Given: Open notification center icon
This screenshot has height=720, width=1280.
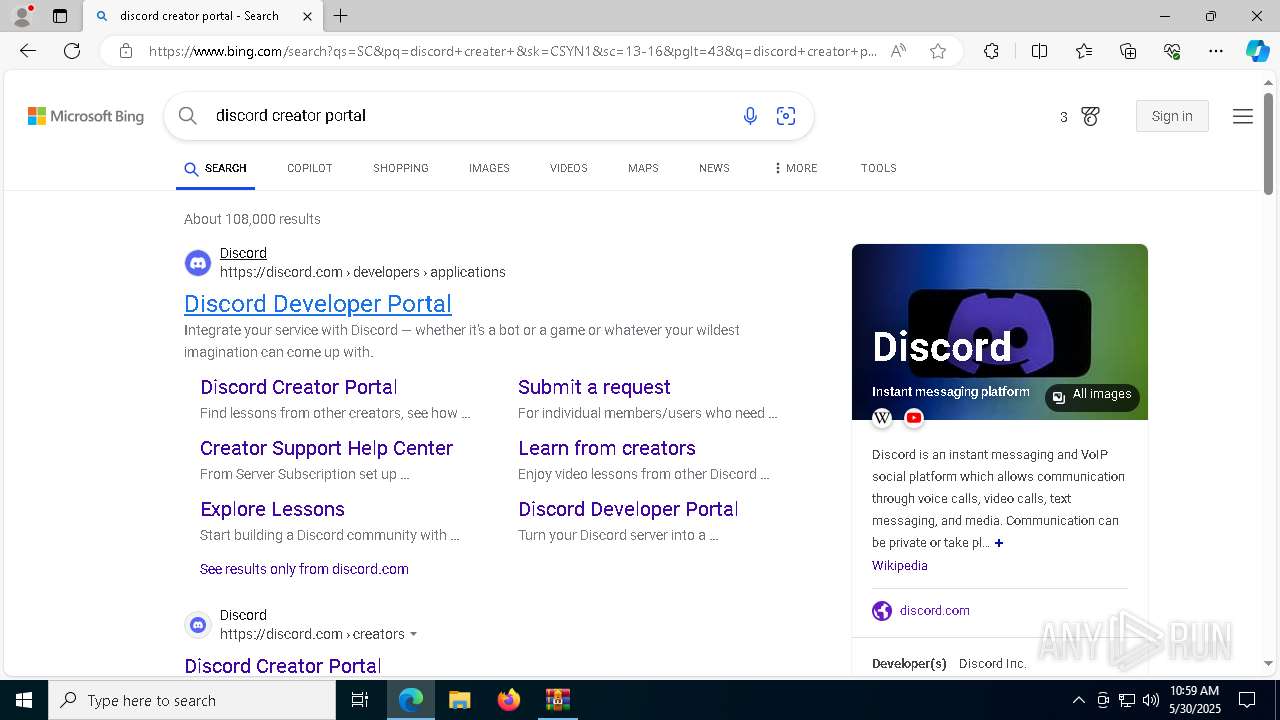Looking at the screenshot, I should 1247,700.
